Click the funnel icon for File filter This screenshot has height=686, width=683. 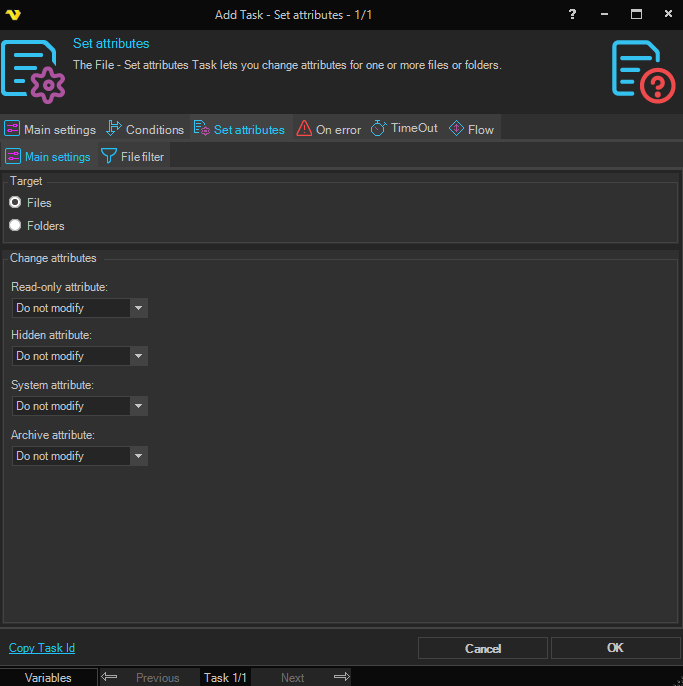109,156
